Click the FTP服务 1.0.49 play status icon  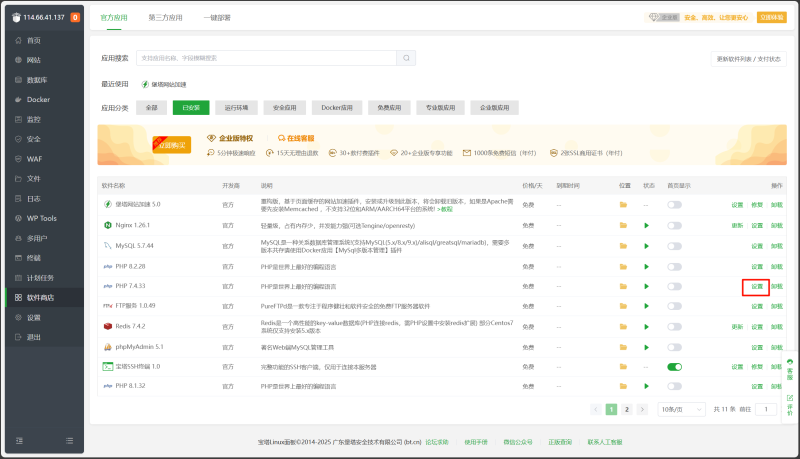point(646,306)
